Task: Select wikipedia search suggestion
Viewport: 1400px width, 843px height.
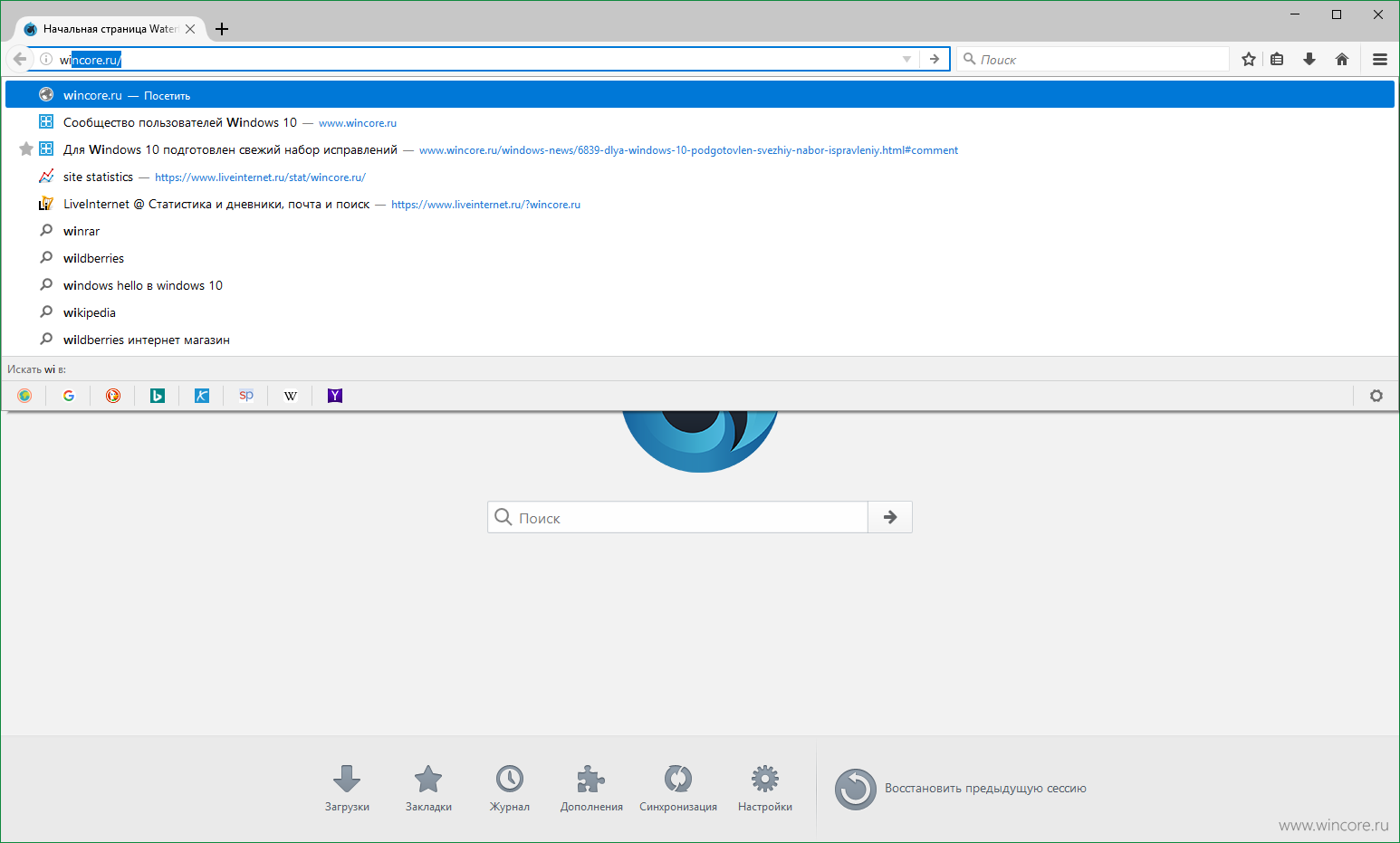Action: click(x=700, y=312)
